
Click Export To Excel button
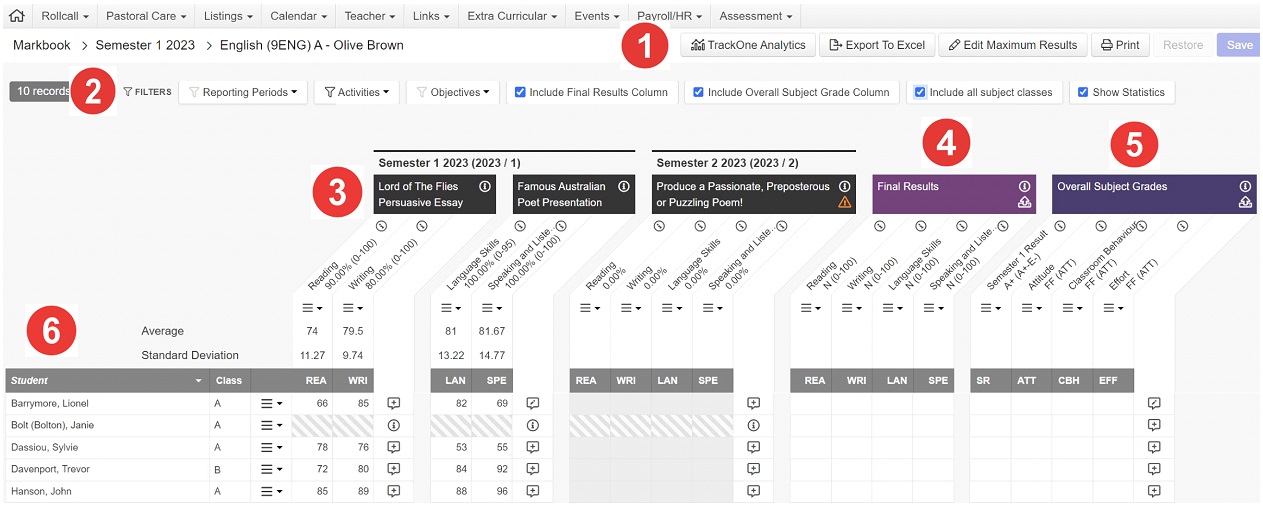coord(878,45)
